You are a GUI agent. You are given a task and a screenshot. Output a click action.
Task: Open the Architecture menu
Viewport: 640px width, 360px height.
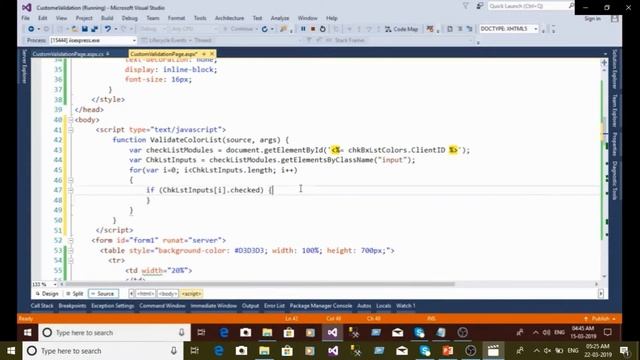pyautogui.click(x=229, y=18)
